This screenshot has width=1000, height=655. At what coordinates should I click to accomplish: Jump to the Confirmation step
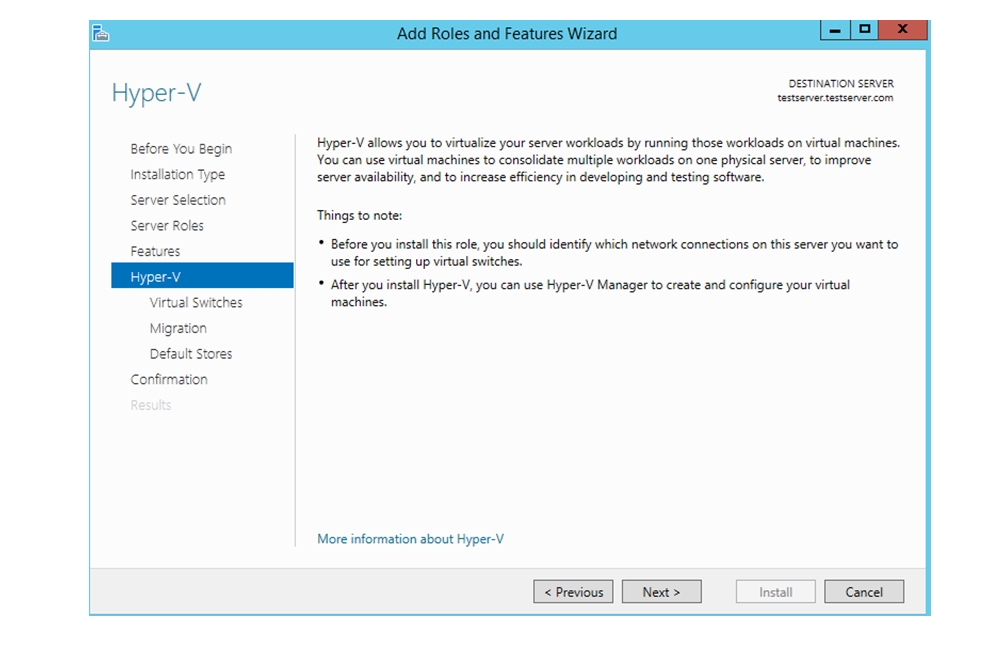(169, 380)
